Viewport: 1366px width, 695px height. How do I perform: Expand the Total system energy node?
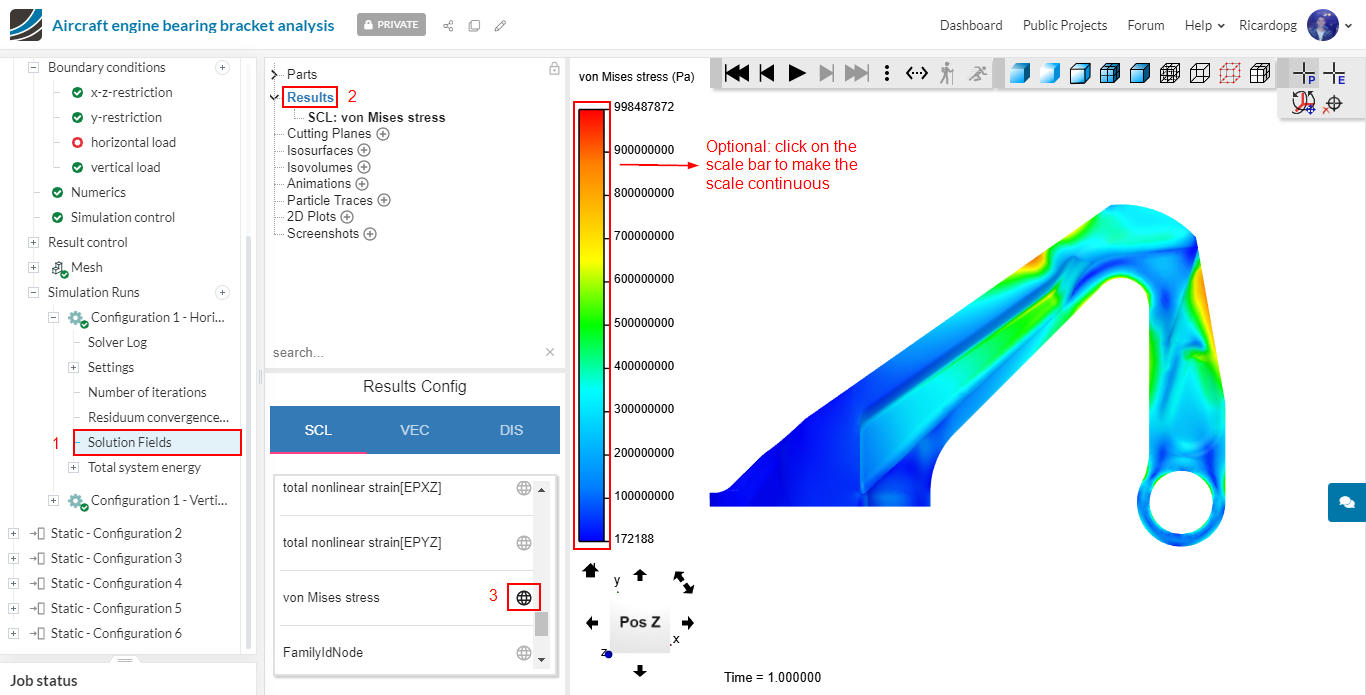coord(73,468)
